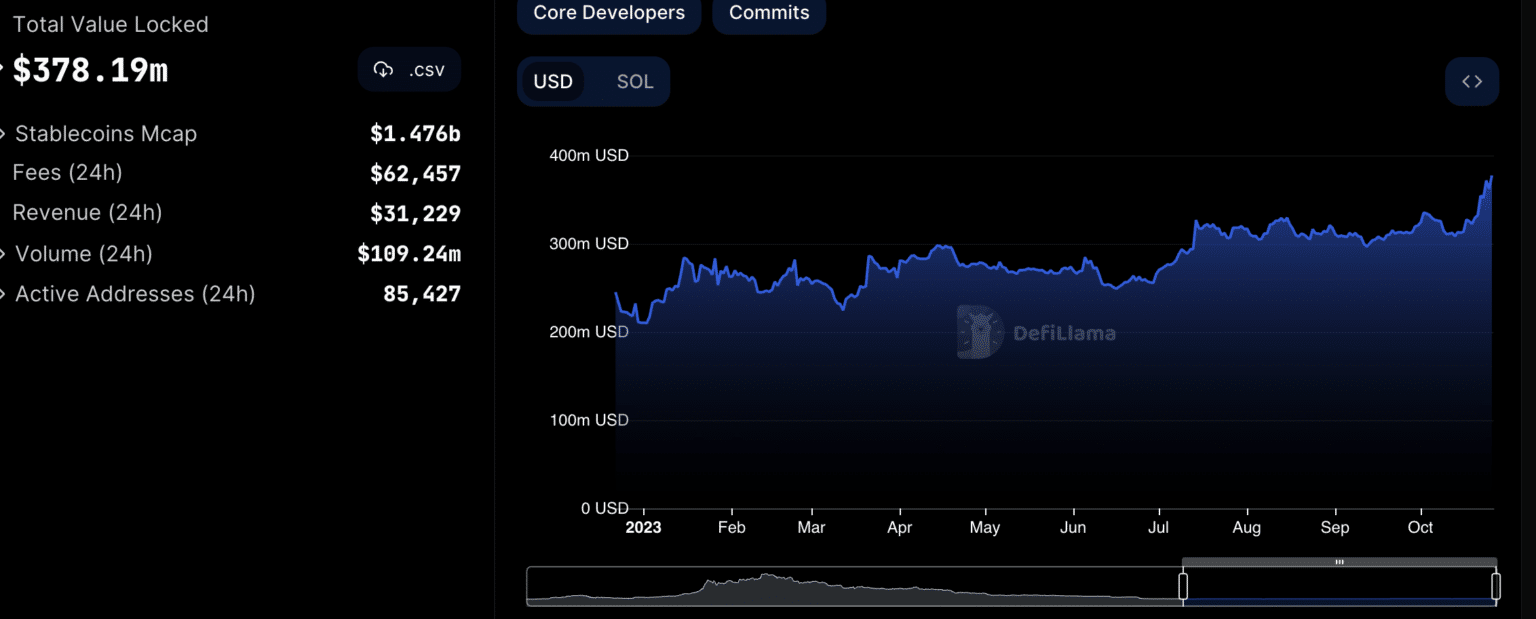Switch chart denomination to SOL
Screen dimensions: 1536x619
point(635,82)
